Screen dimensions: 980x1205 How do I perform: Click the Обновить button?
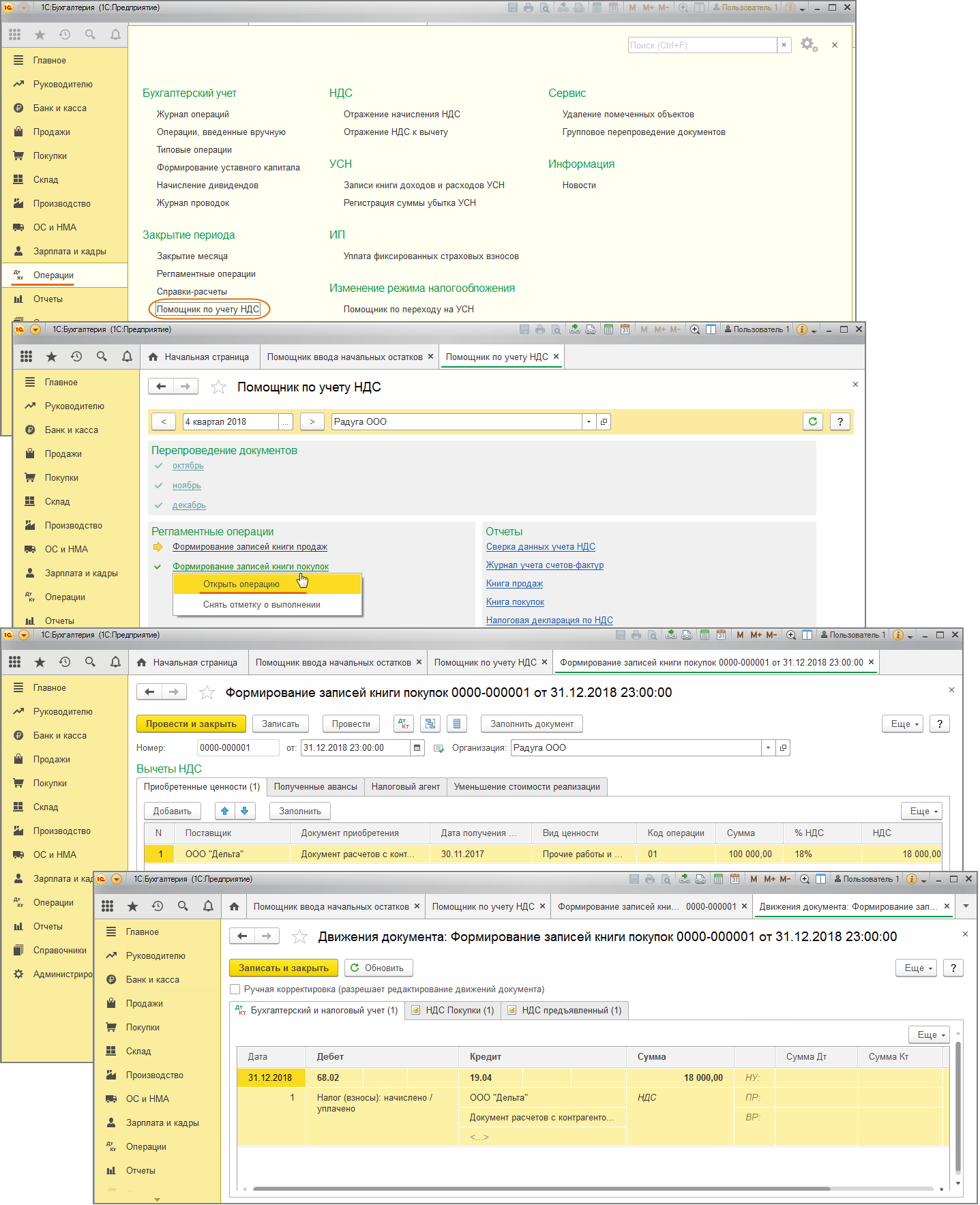(x=378, y=968)
